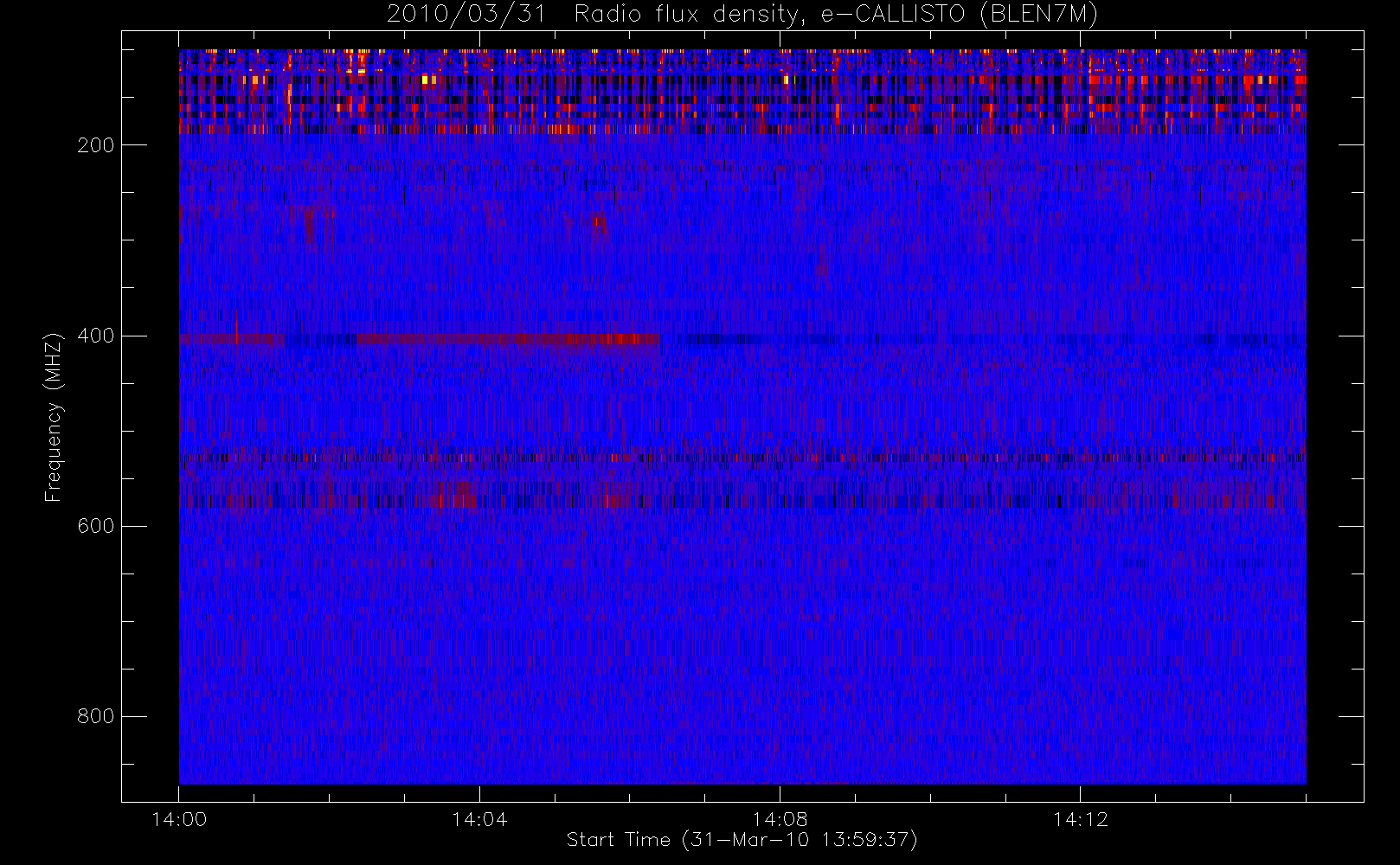
Task: Select the 'Frequency (MHZ)' y-axis label
Action: pos(54,417)
